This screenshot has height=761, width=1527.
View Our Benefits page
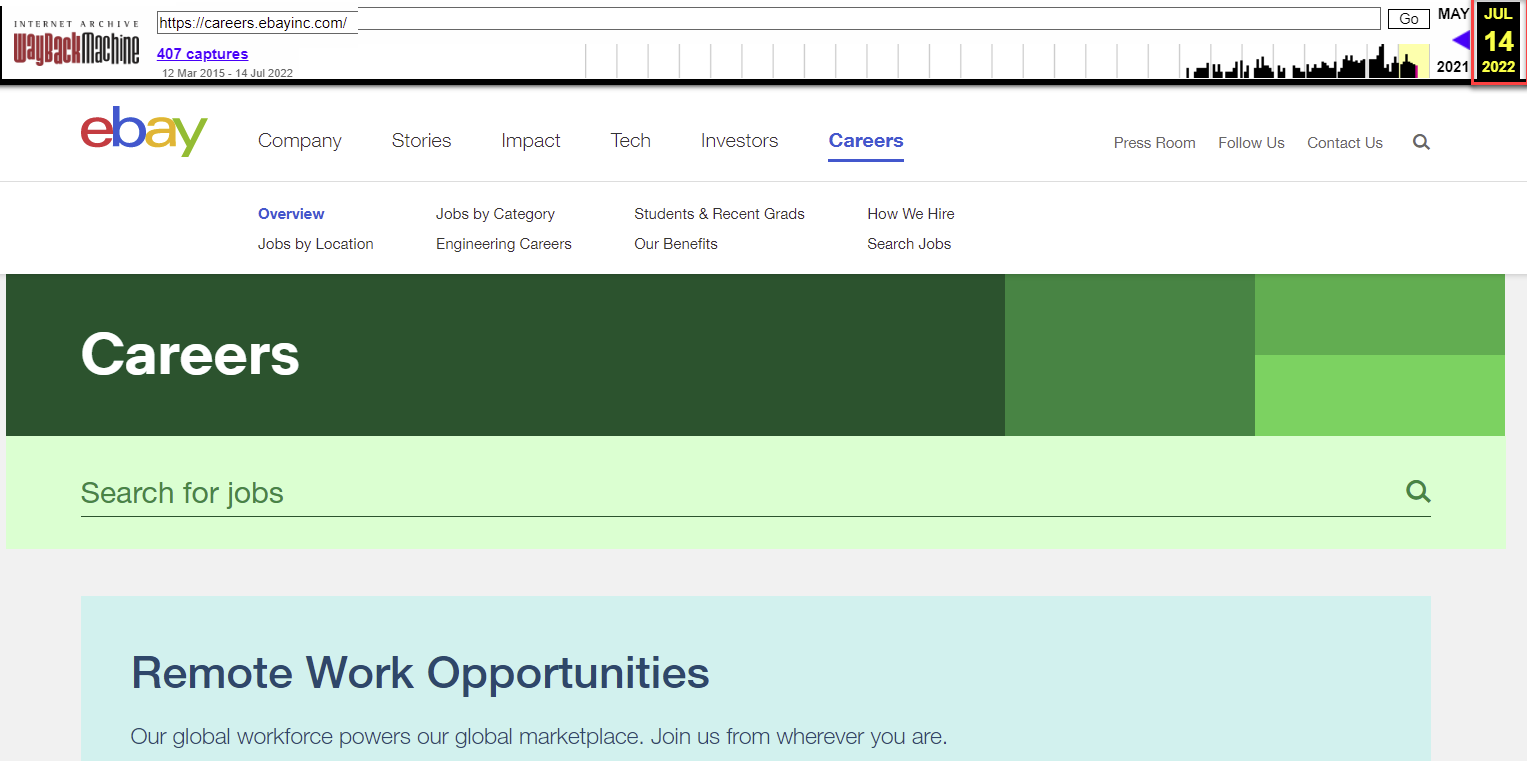pos(676,244)
